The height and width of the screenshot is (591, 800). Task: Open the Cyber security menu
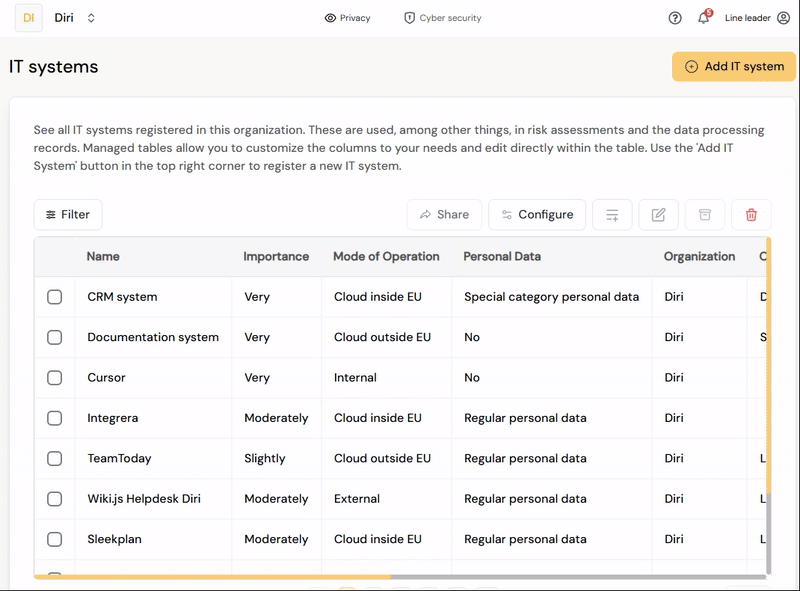point(442,18)
